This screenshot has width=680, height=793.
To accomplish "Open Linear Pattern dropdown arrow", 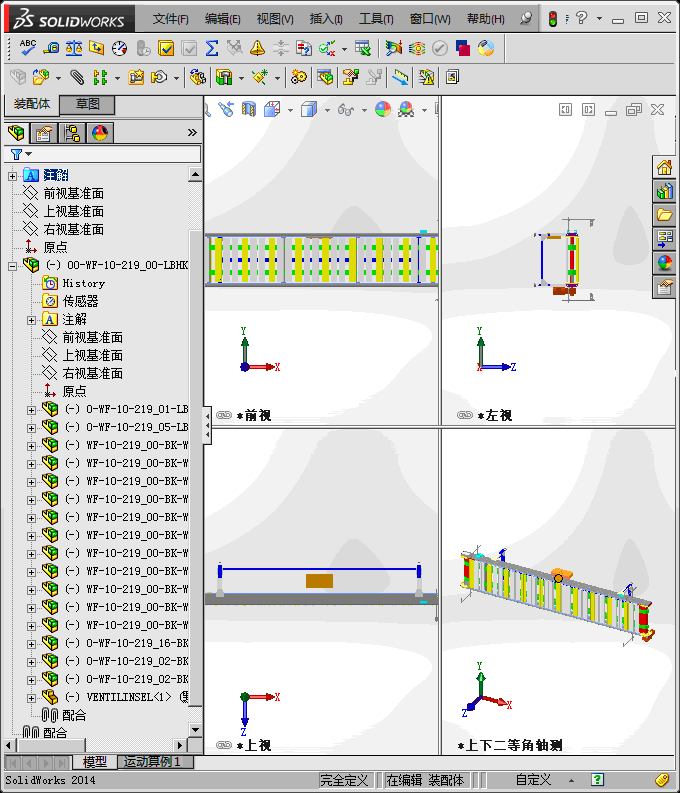I will point(117,78).
